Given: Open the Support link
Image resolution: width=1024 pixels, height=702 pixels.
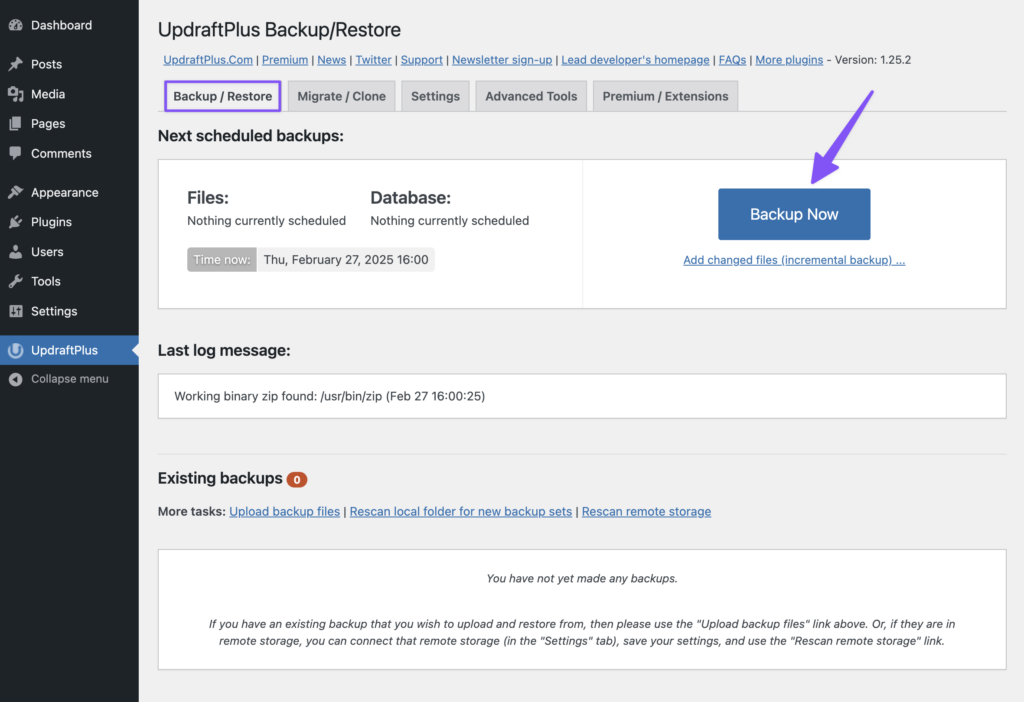Looking at the screenshot, I should (422, 60).
